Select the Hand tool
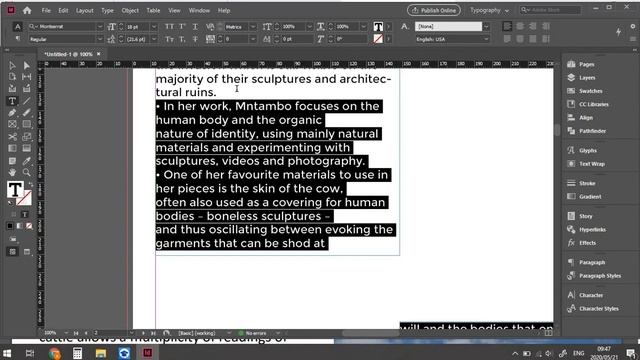 pyautogui.click(x=12, y=172)
